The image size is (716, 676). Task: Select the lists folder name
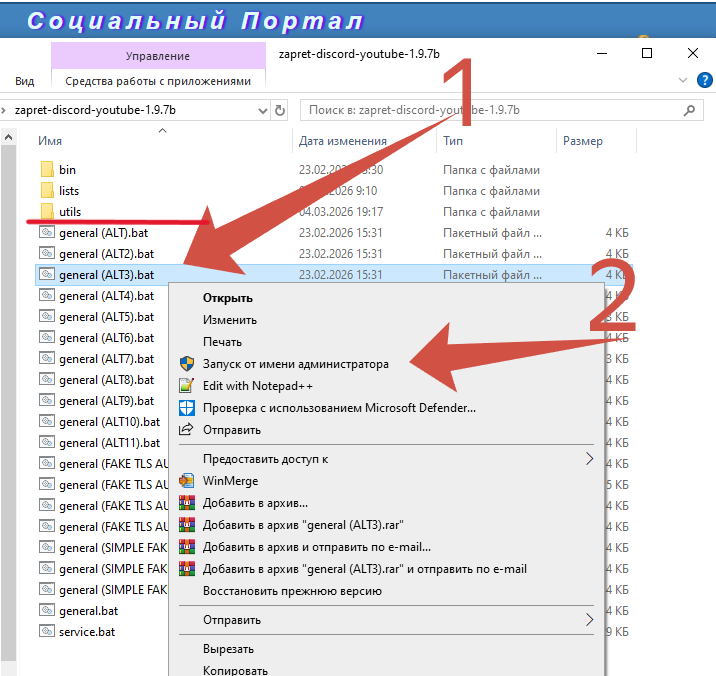click(x=69, y=191)
